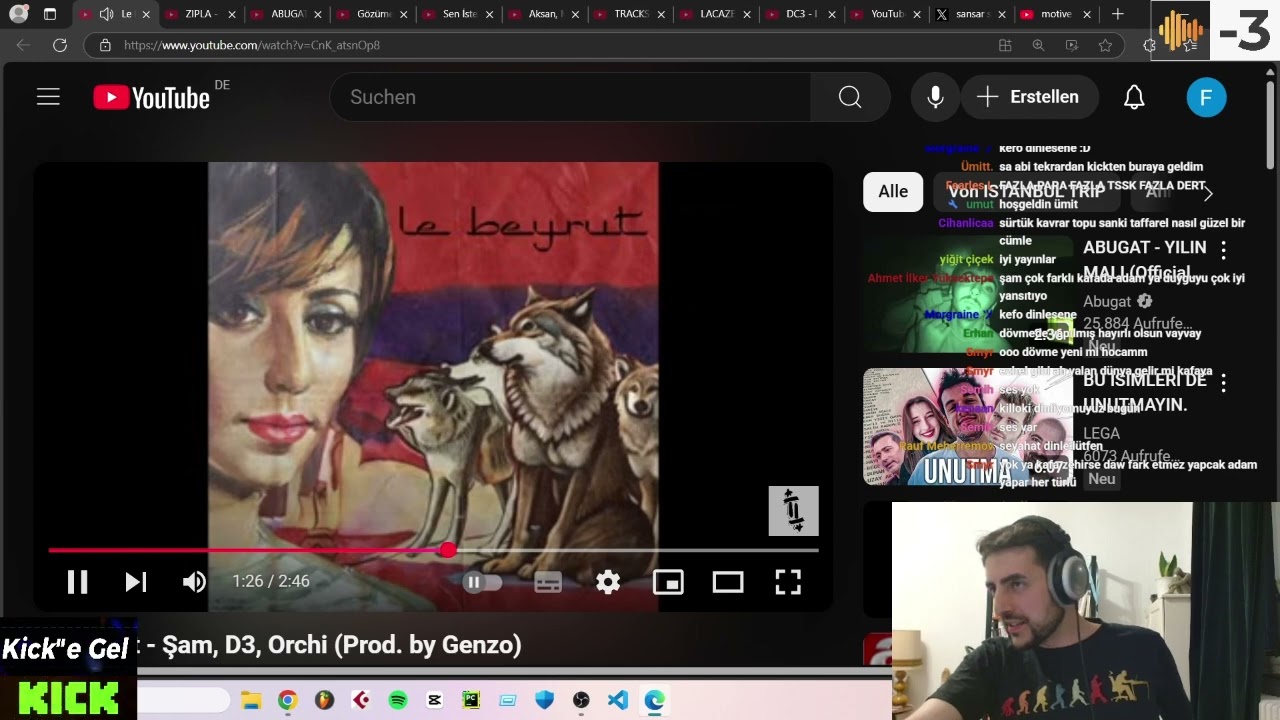The width and height of the screenshot is (1280, 720).
Task: Mute the video player volume
Action: 194,582
